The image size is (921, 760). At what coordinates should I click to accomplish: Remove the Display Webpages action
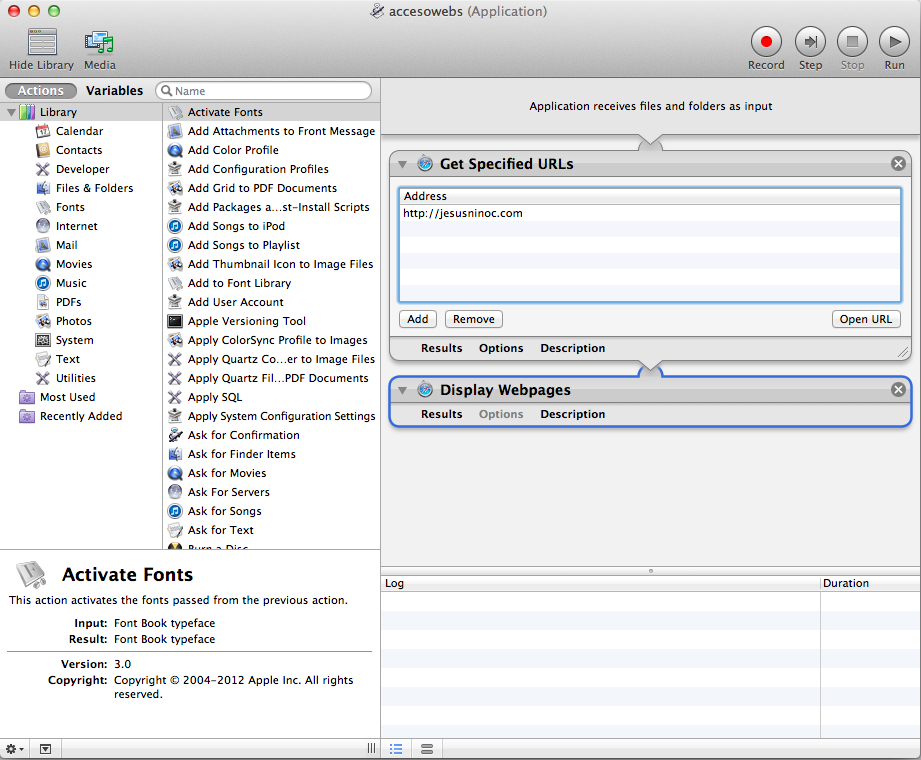pos(898,390)
